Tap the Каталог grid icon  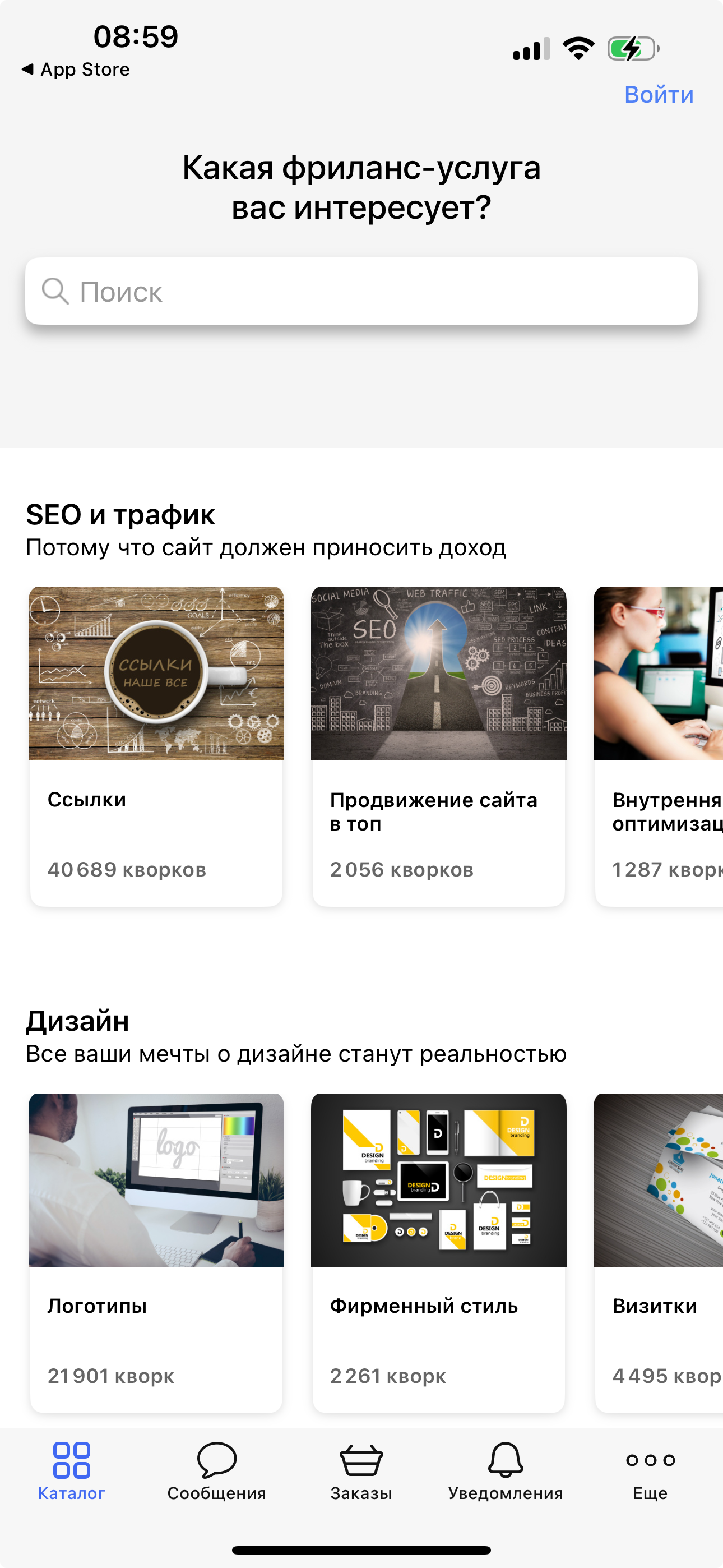(72, 1460)
